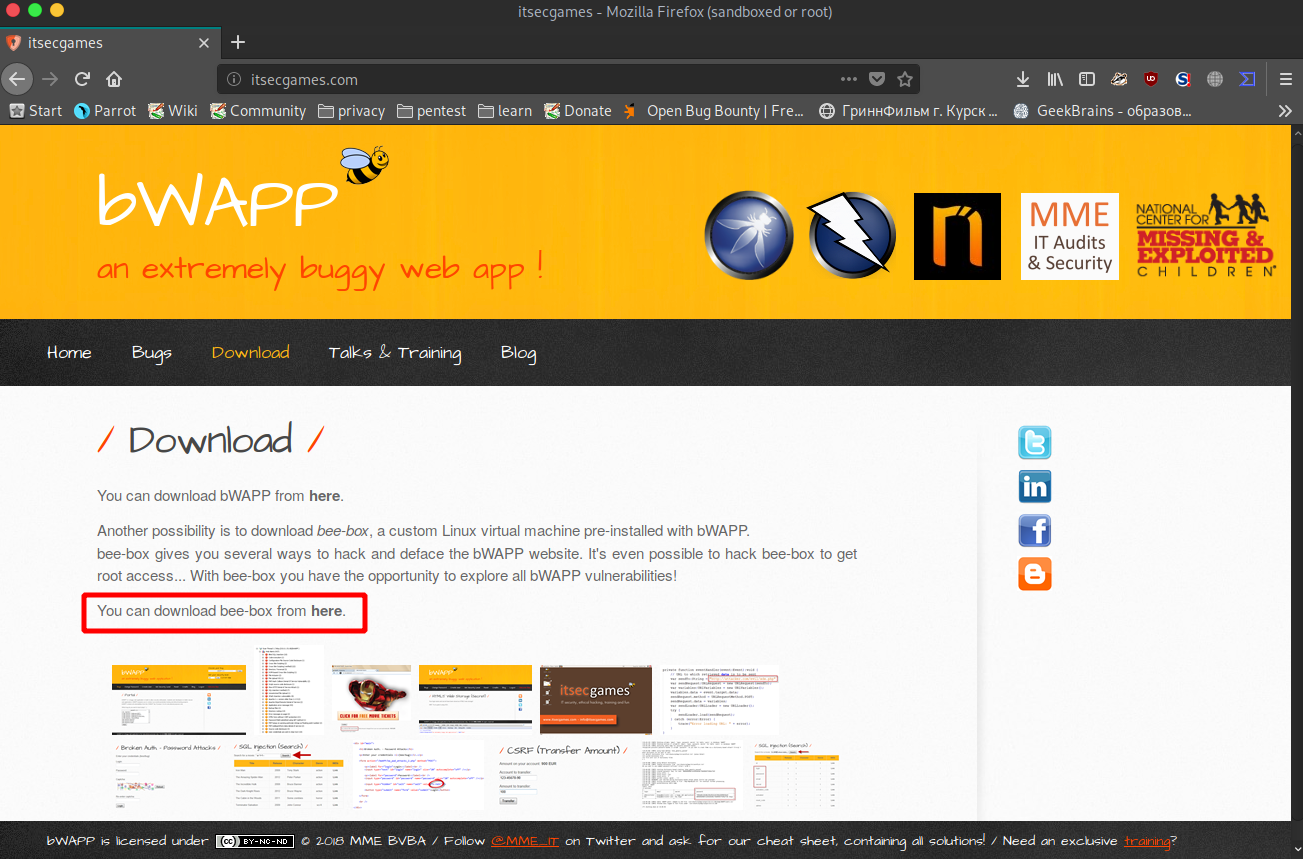Click the S! extension icon
This screenshot has width=1303, height=859.
1183,79
